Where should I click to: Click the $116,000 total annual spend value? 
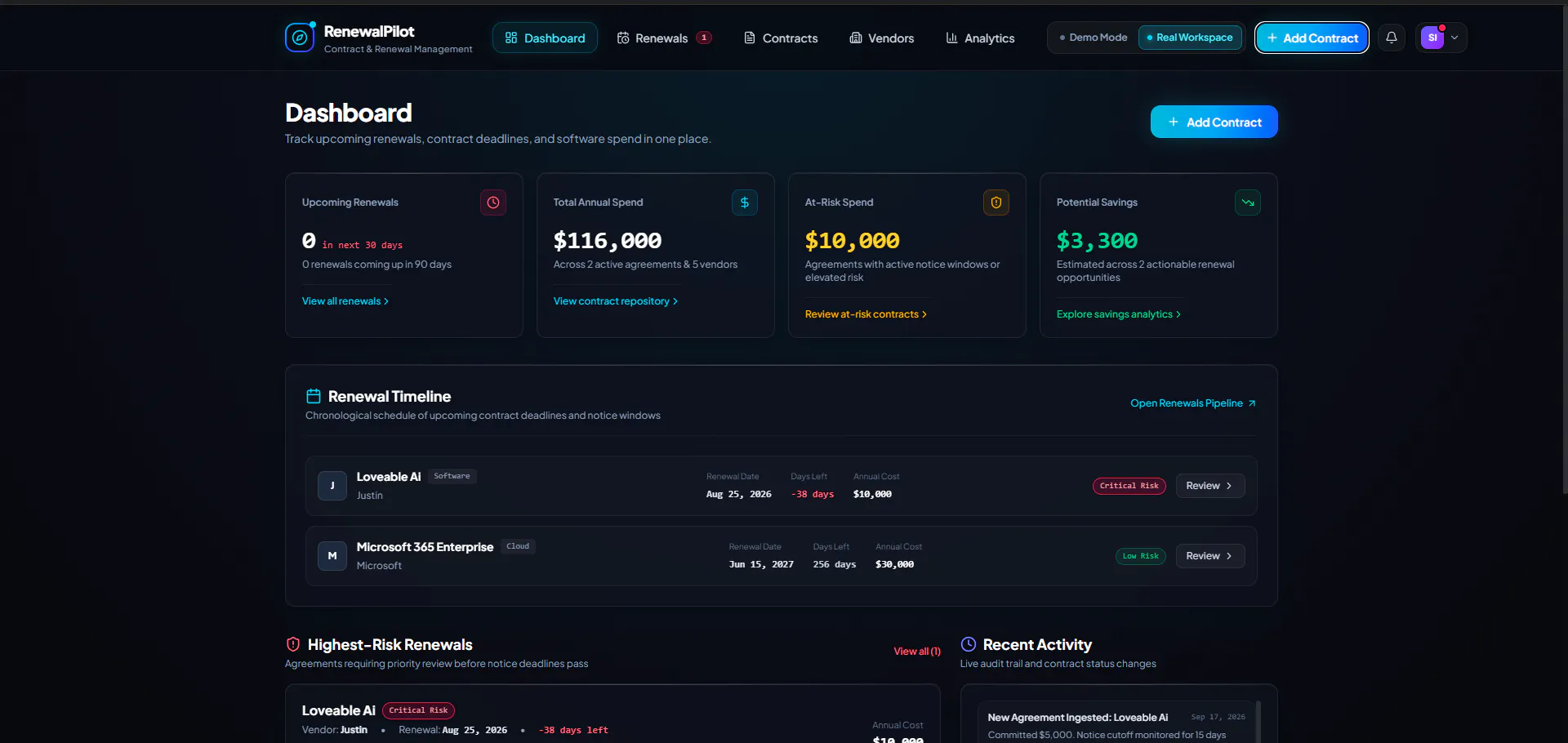(x=608, y=241)
